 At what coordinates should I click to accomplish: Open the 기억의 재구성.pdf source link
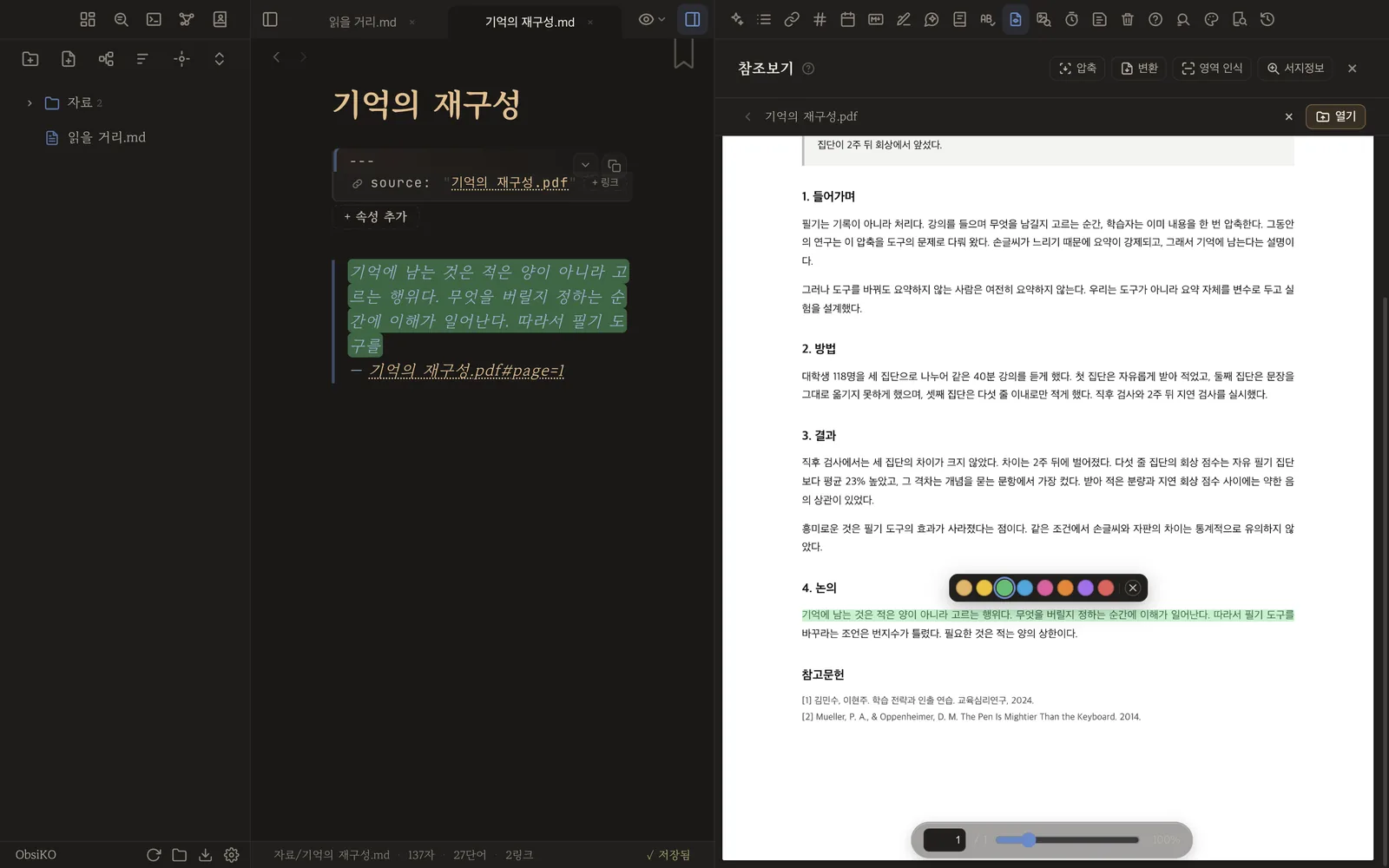pyautogui.click(x=510, y=183)
